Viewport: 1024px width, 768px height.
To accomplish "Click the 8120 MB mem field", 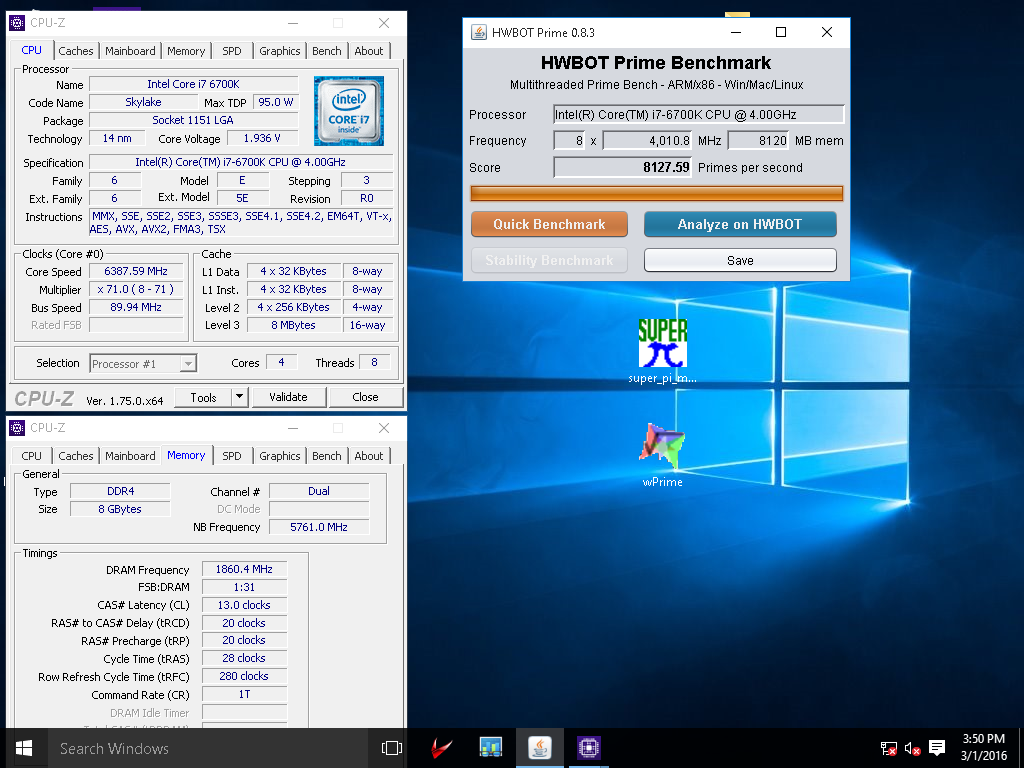I will click(x=758, y=140).
